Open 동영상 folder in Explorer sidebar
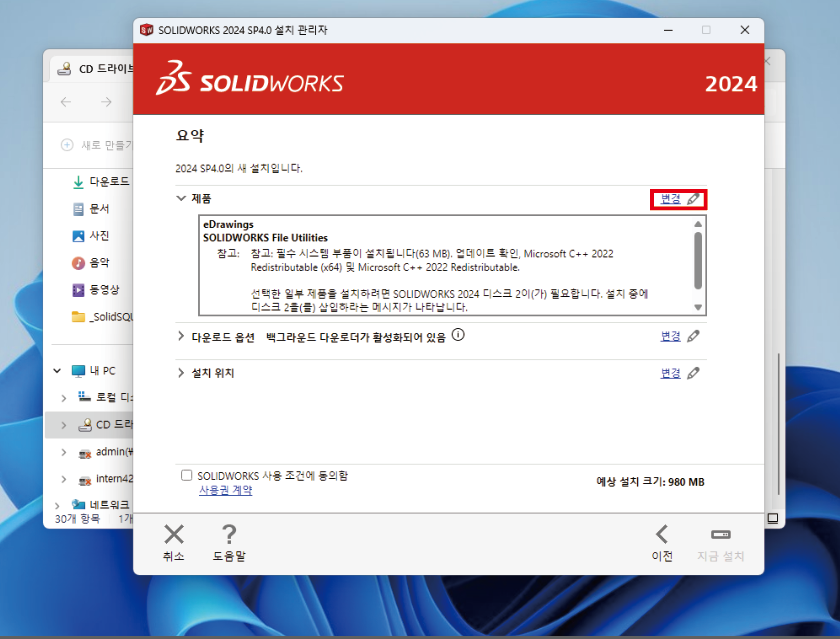 pos(95,290)
